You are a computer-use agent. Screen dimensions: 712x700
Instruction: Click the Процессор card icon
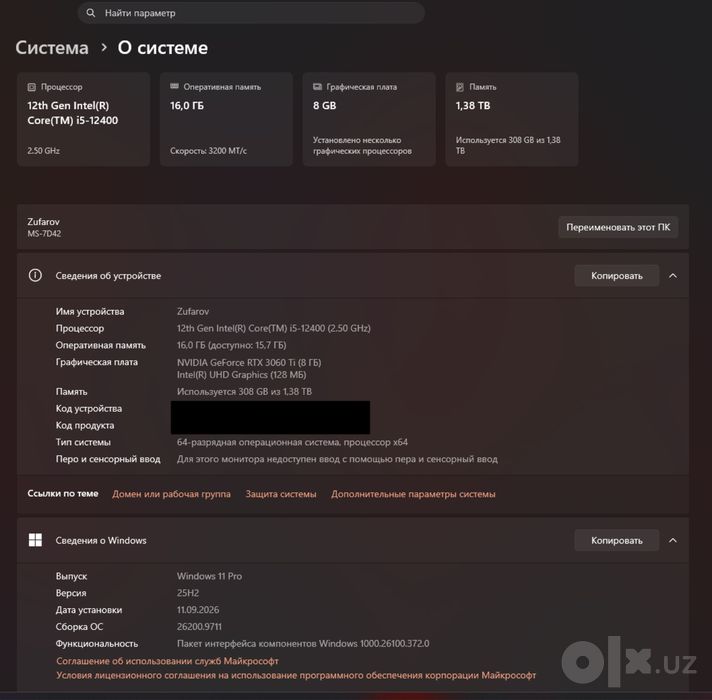click(x=31, y=87)
